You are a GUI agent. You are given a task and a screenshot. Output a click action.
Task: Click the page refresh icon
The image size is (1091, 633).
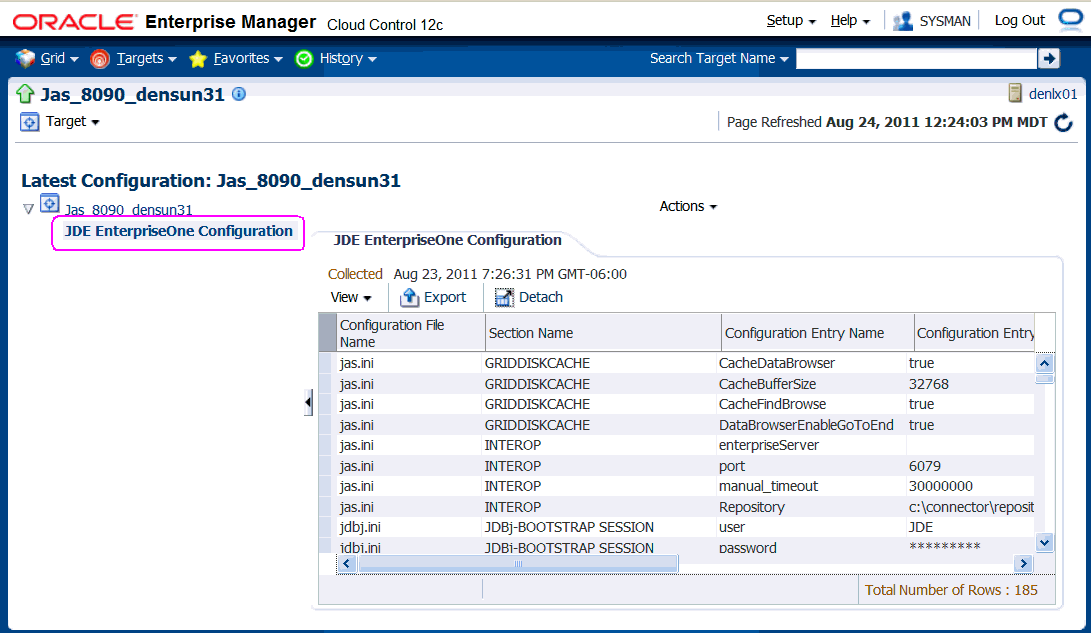point(1064,122)
